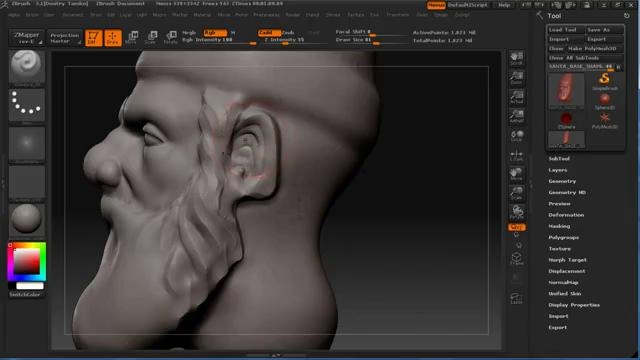The width and height of the screenshot is (640, 360).
Task: Toggle the Local symmetry icon
Action: (516, 136)
